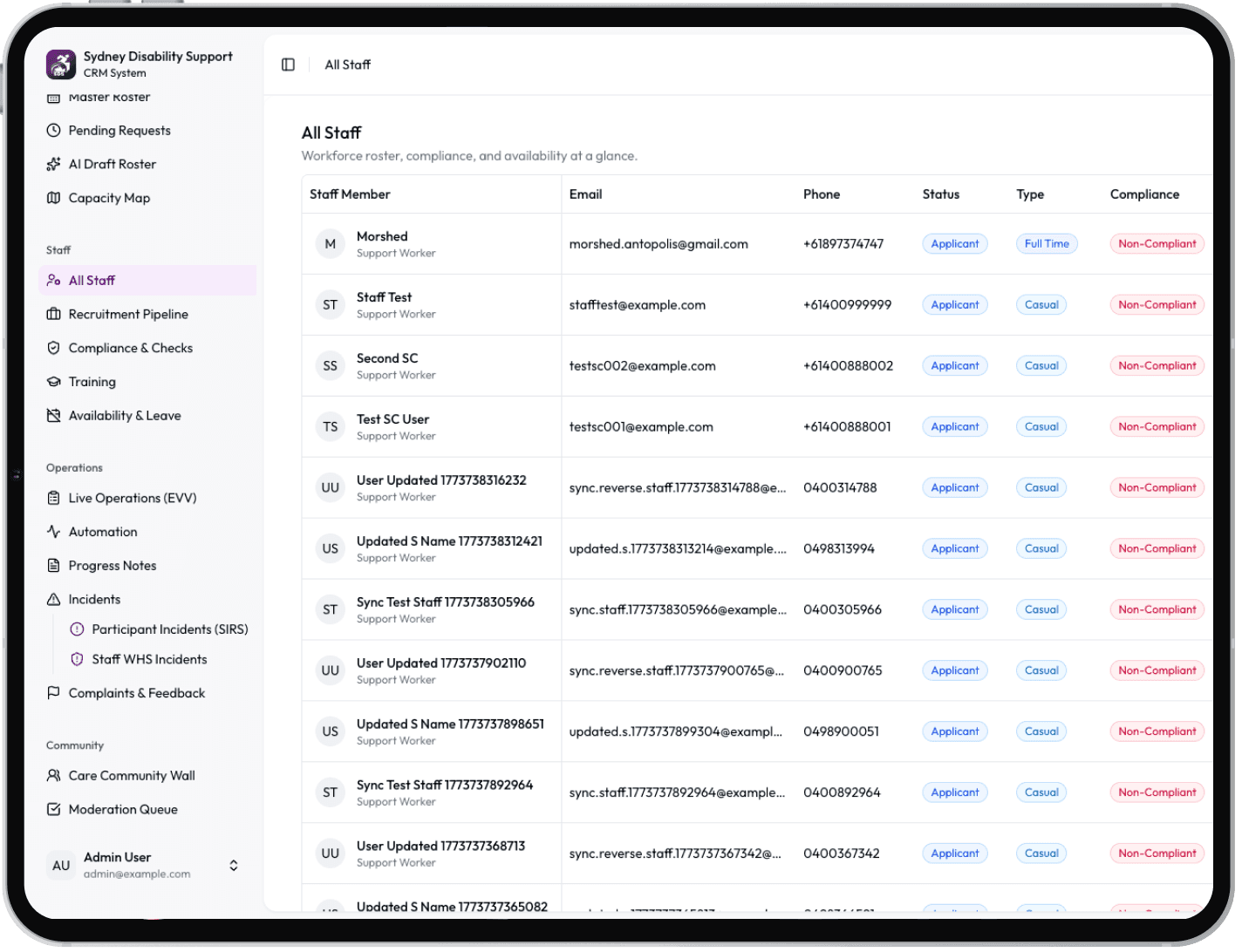Click phone number +61400999999
Viewport: 1242px width, 952px height.
click(x=847, y=305)
